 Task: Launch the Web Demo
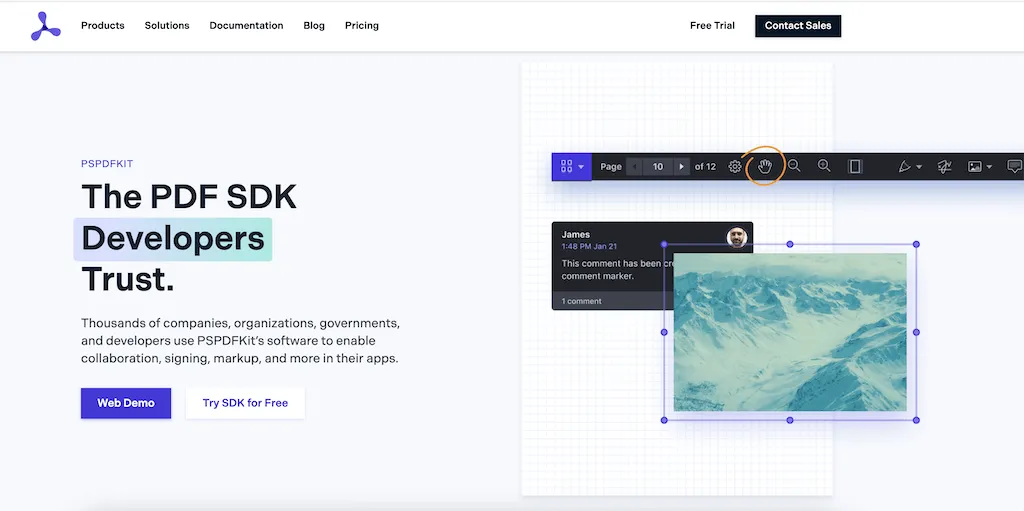click(126, 403)
